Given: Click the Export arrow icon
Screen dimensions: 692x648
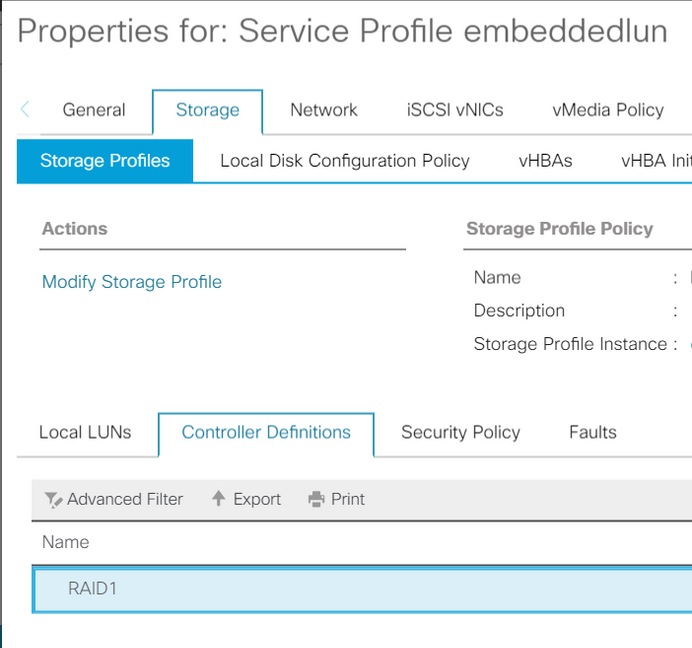Looking at the screenshot, I should (x=218, y=499).
